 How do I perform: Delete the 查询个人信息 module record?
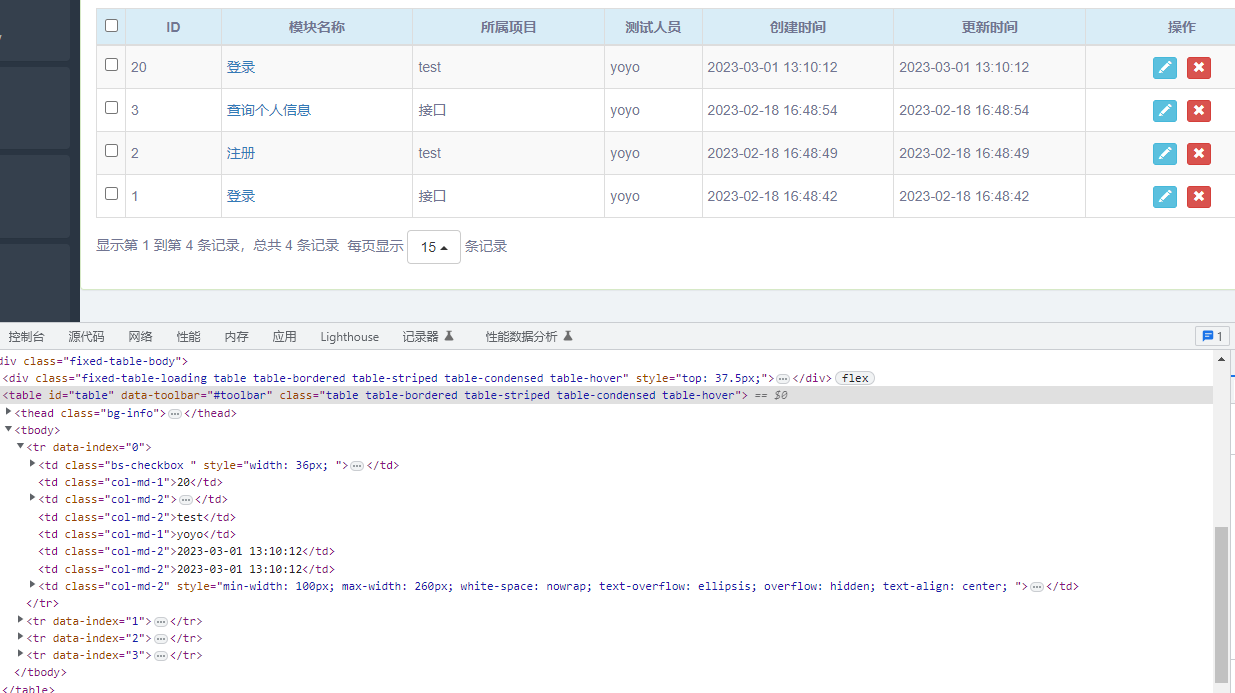pos(1198,110)
